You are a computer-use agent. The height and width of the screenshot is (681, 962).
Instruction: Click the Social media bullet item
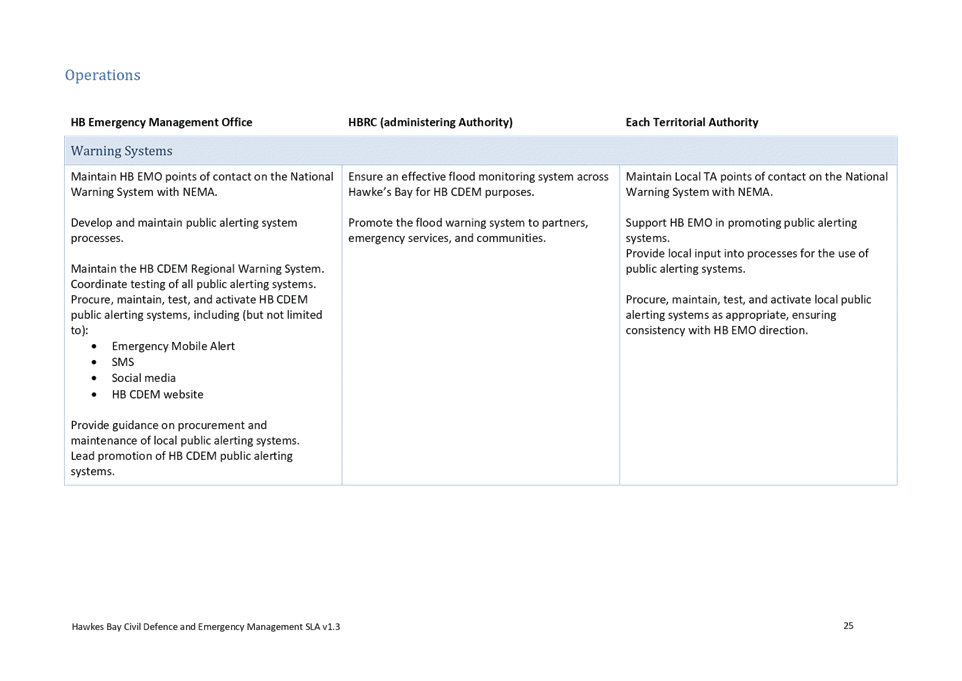click(144, 378)
